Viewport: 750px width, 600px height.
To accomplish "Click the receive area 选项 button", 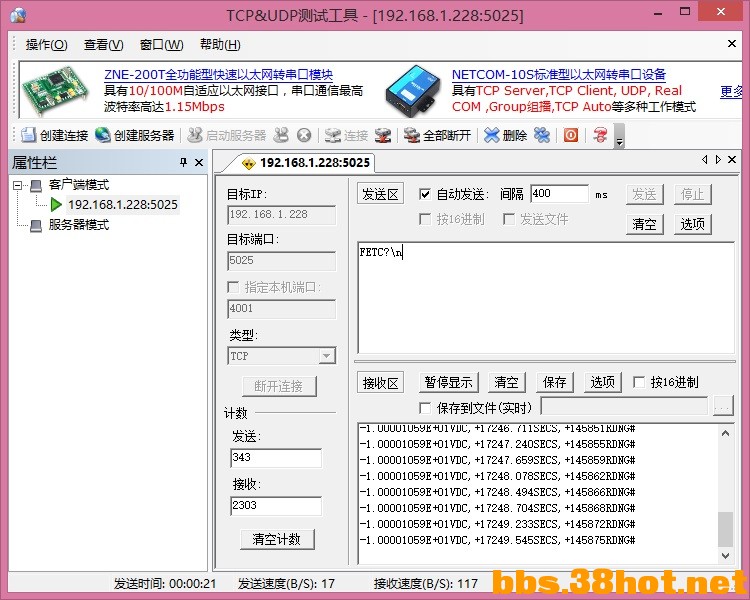I will [x=603, y=382].
